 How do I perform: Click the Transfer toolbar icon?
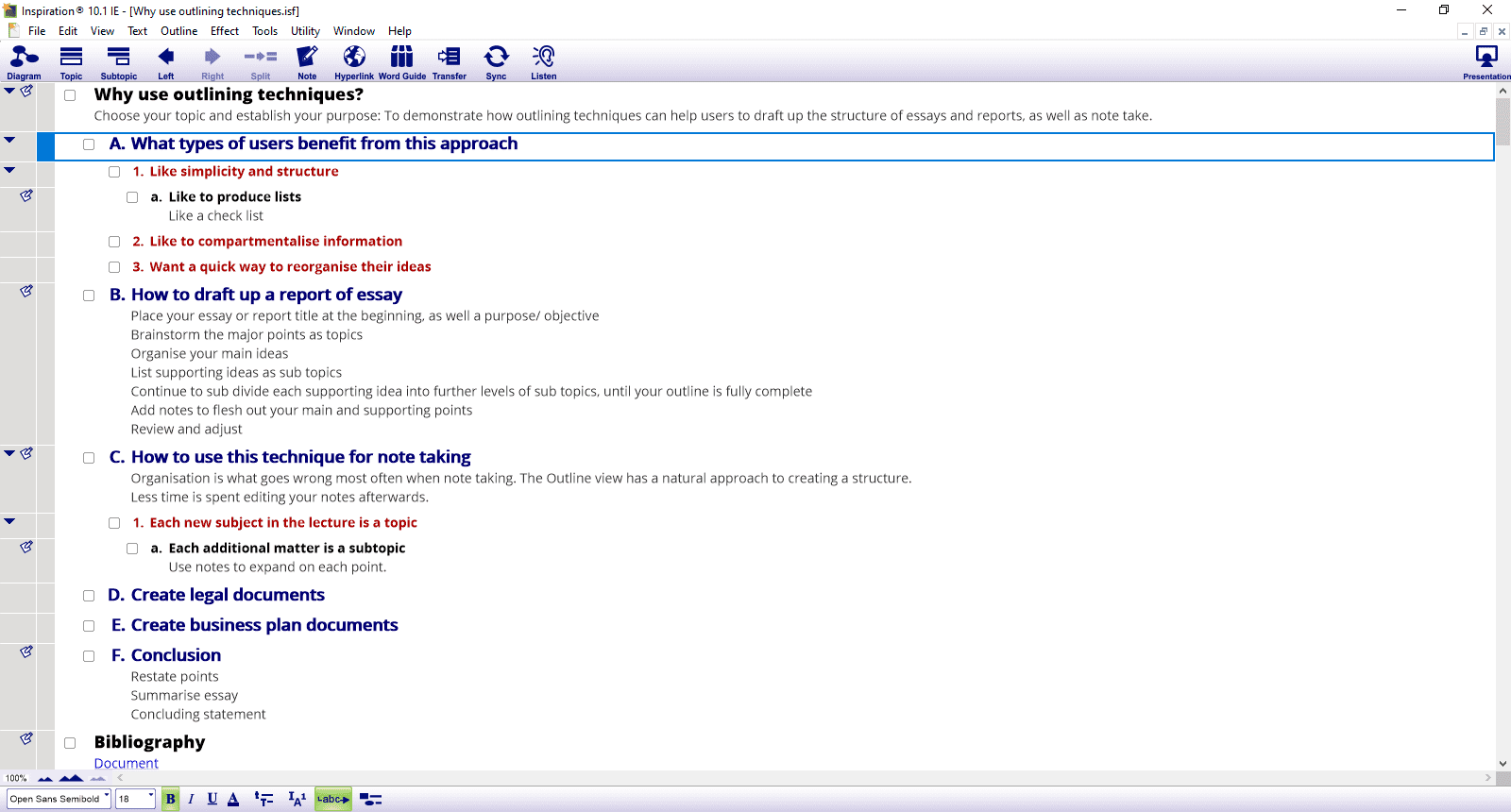point(450,62)
